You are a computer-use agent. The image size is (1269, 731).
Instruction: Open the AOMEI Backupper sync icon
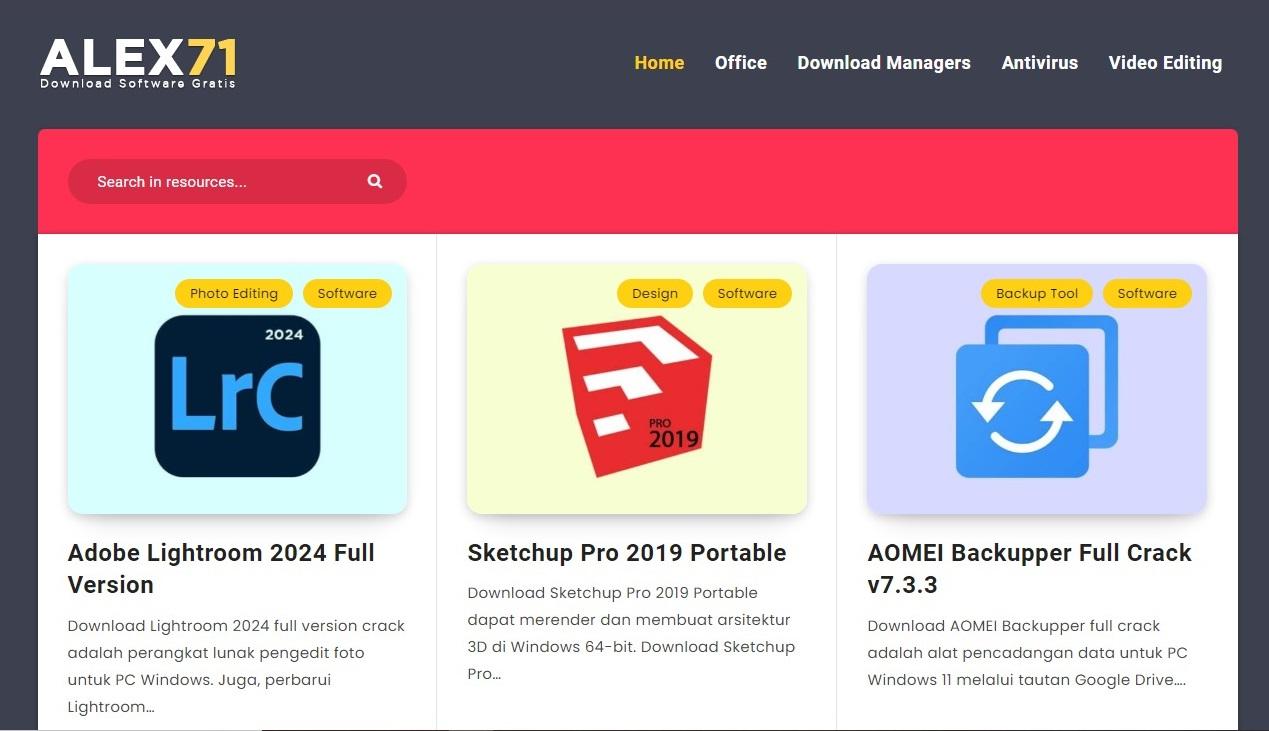pos(1037,396)
